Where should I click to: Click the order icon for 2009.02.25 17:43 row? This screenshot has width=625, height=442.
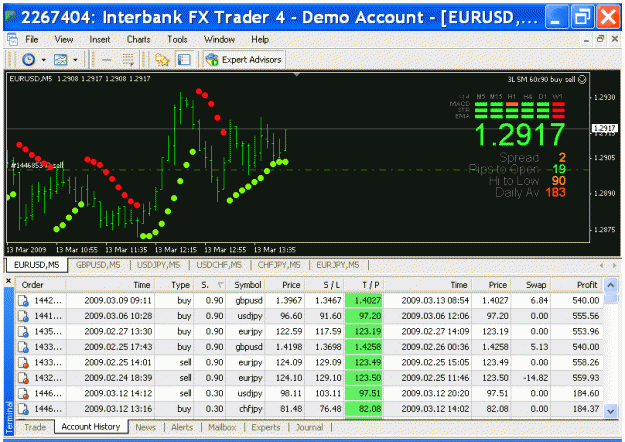[x=24, y=347]
